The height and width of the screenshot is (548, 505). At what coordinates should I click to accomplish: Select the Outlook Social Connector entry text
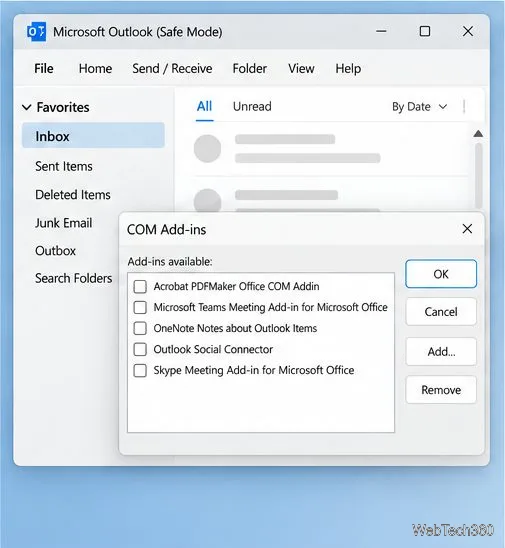coord(213,349)
